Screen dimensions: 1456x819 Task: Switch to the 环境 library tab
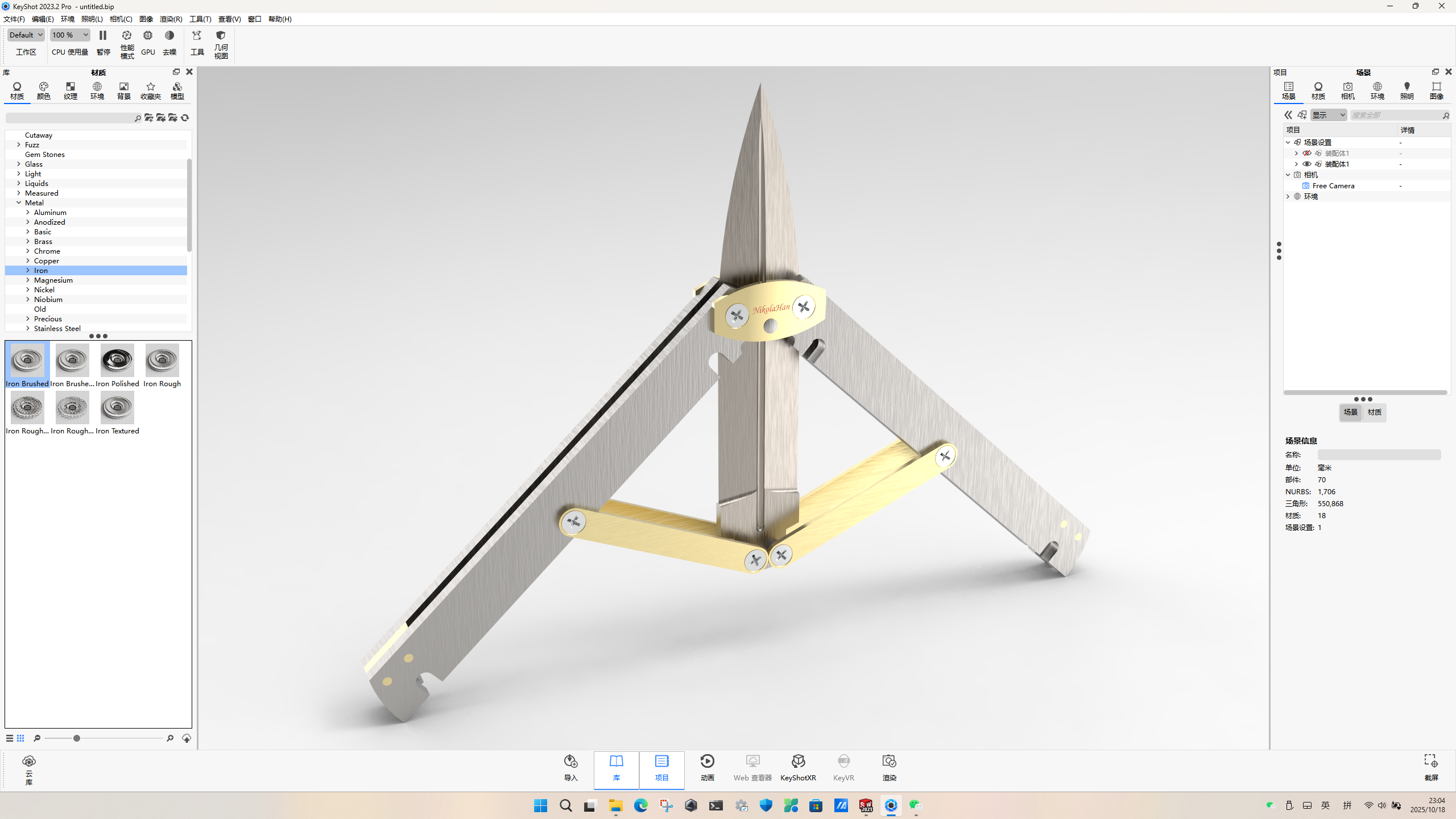(x=97, y=90)
